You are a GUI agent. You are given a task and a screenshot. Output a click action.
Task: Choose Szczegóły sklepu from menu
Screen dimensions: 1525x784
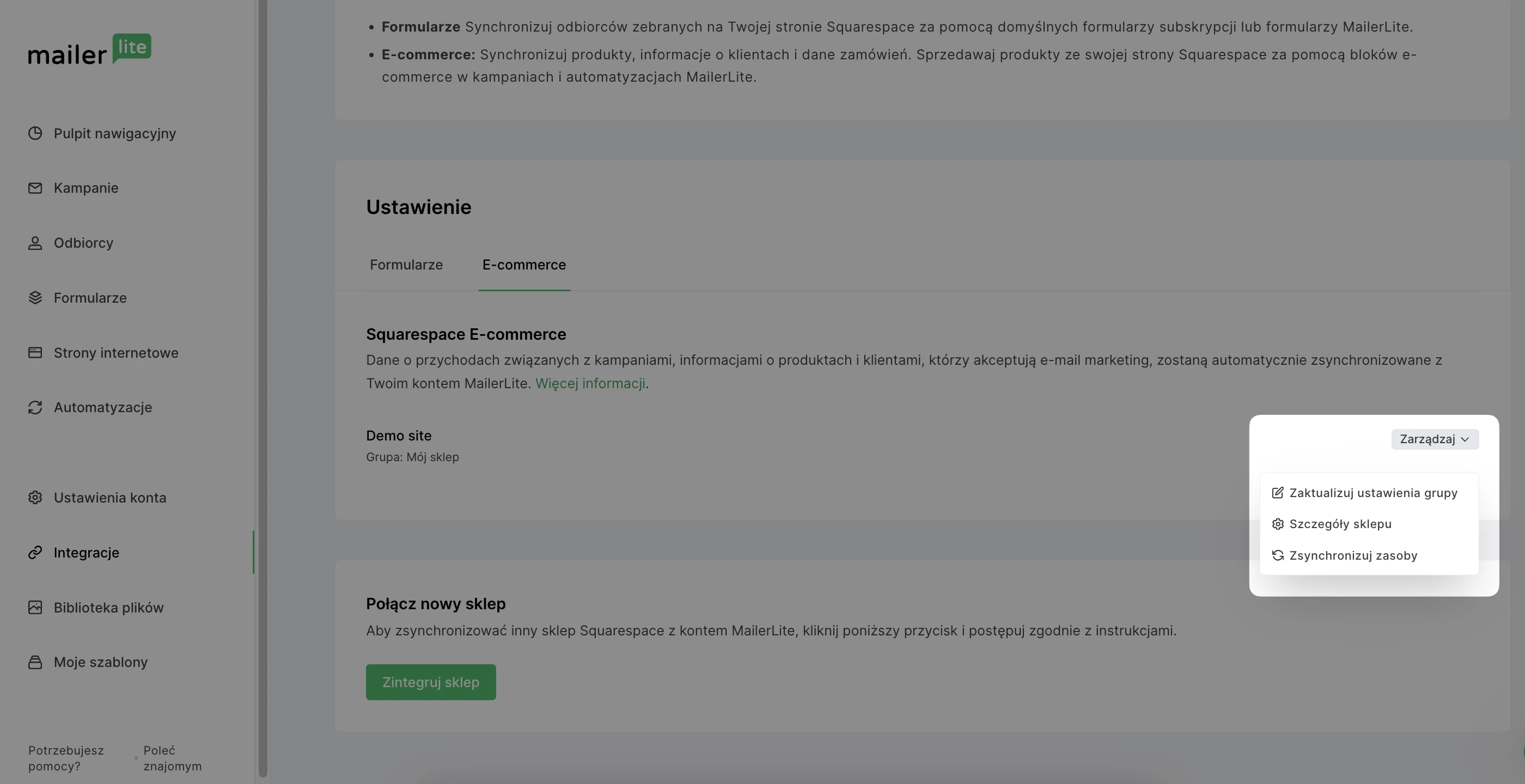(1369, 524)
